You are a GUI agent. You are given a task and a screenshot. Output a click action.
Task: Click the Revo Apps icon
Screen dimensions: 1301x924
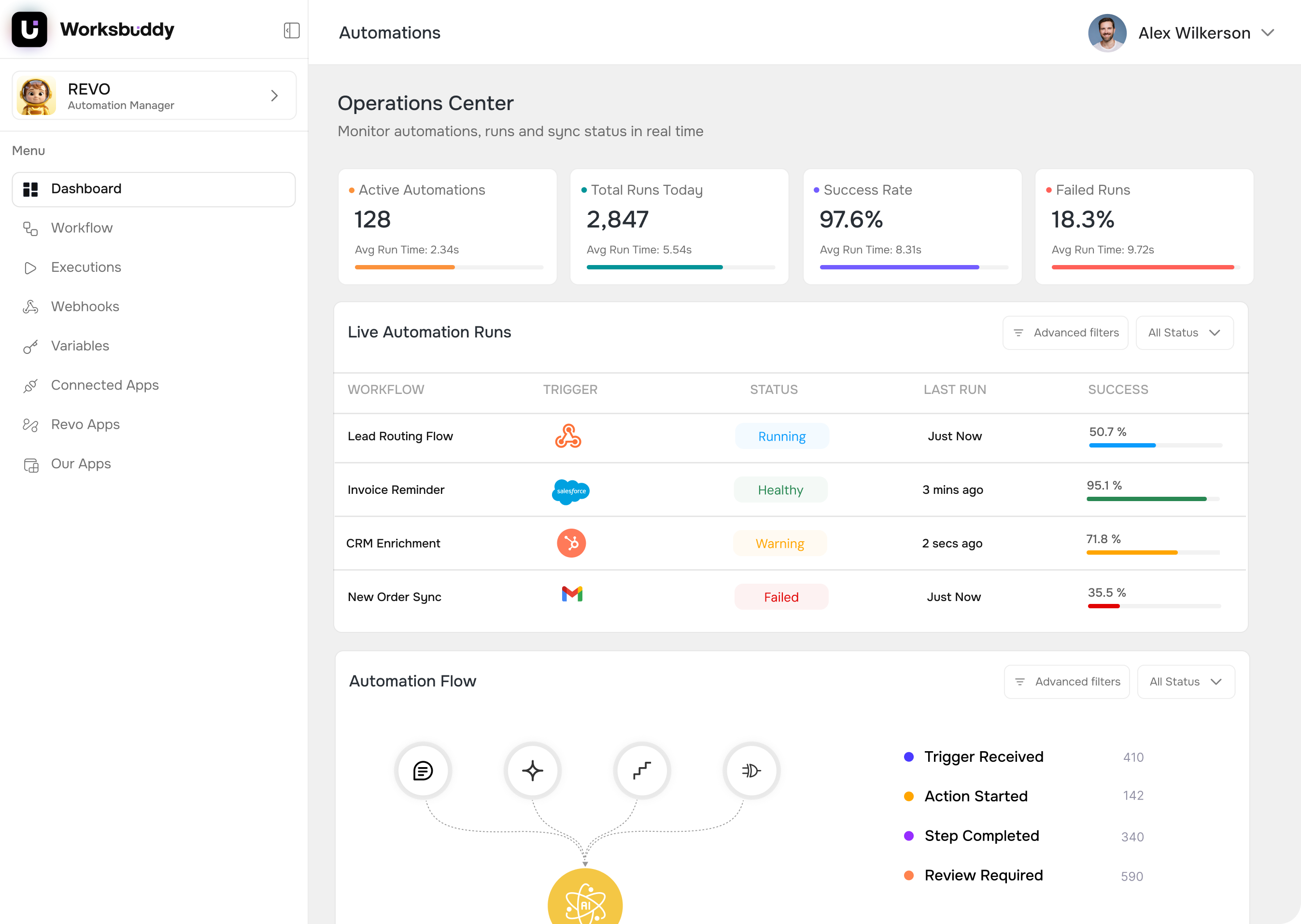coord(30,425)
